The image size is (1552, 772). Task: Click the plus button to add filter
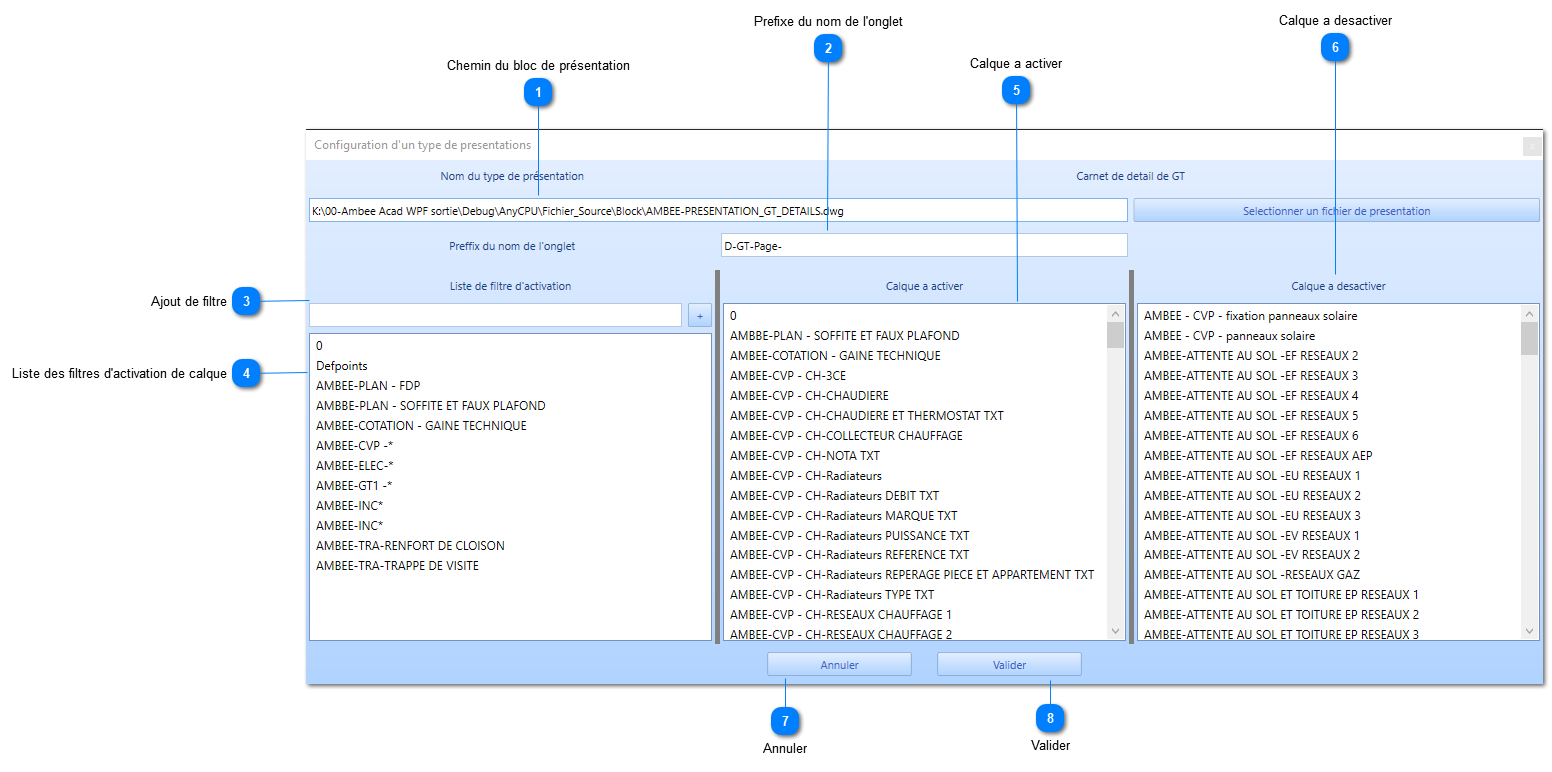[x=700, y=316]
